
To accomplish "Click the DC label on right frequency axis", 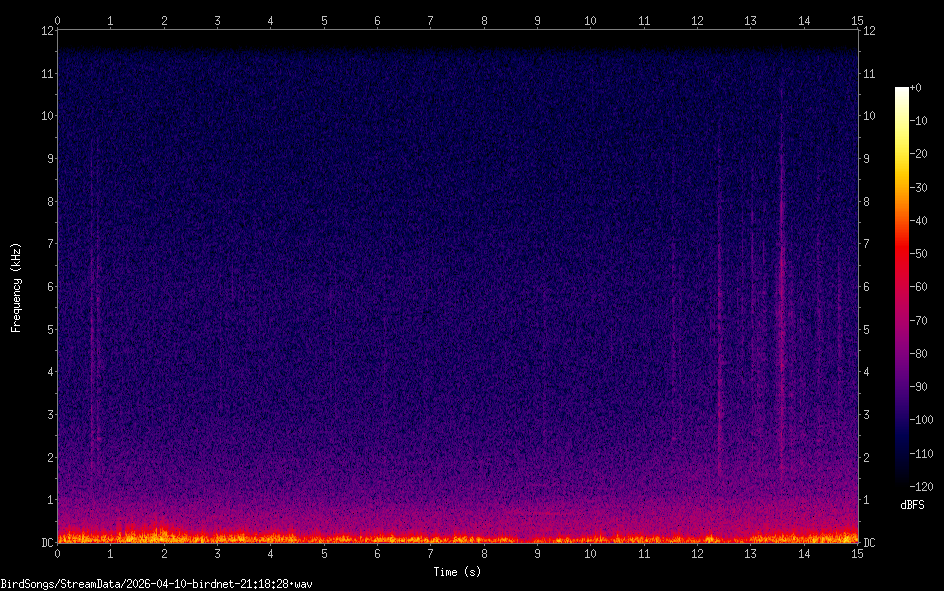I will click(x=870, y=543).
